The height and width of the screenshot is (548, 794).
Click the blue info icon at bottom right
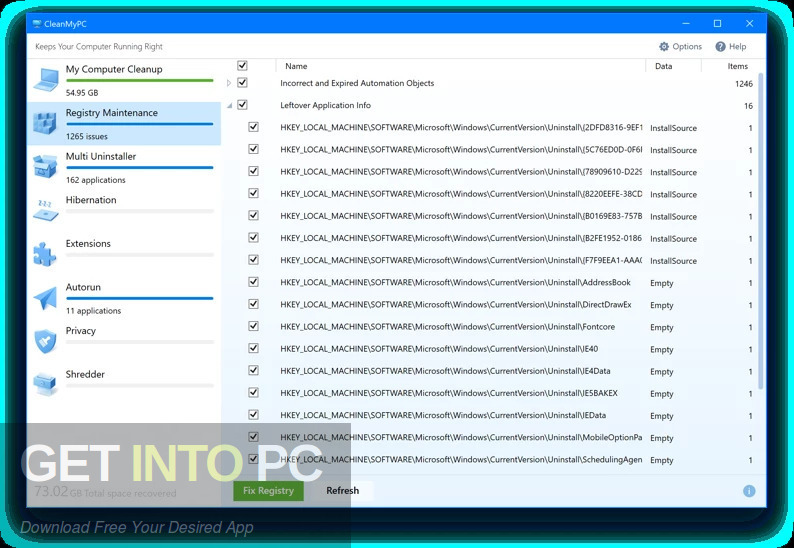pos(749,491)
